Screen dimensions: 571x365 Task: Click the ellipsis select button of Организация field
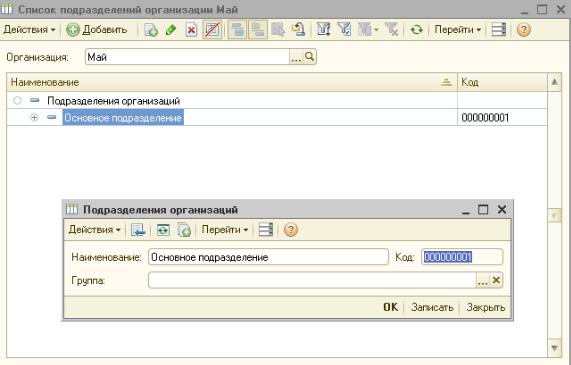pos(296,57)
